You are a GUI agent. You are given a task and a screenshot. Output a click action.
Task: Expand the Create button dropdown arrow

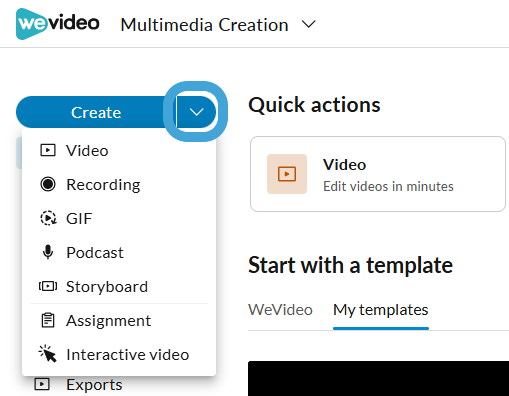tap(196, 112)
